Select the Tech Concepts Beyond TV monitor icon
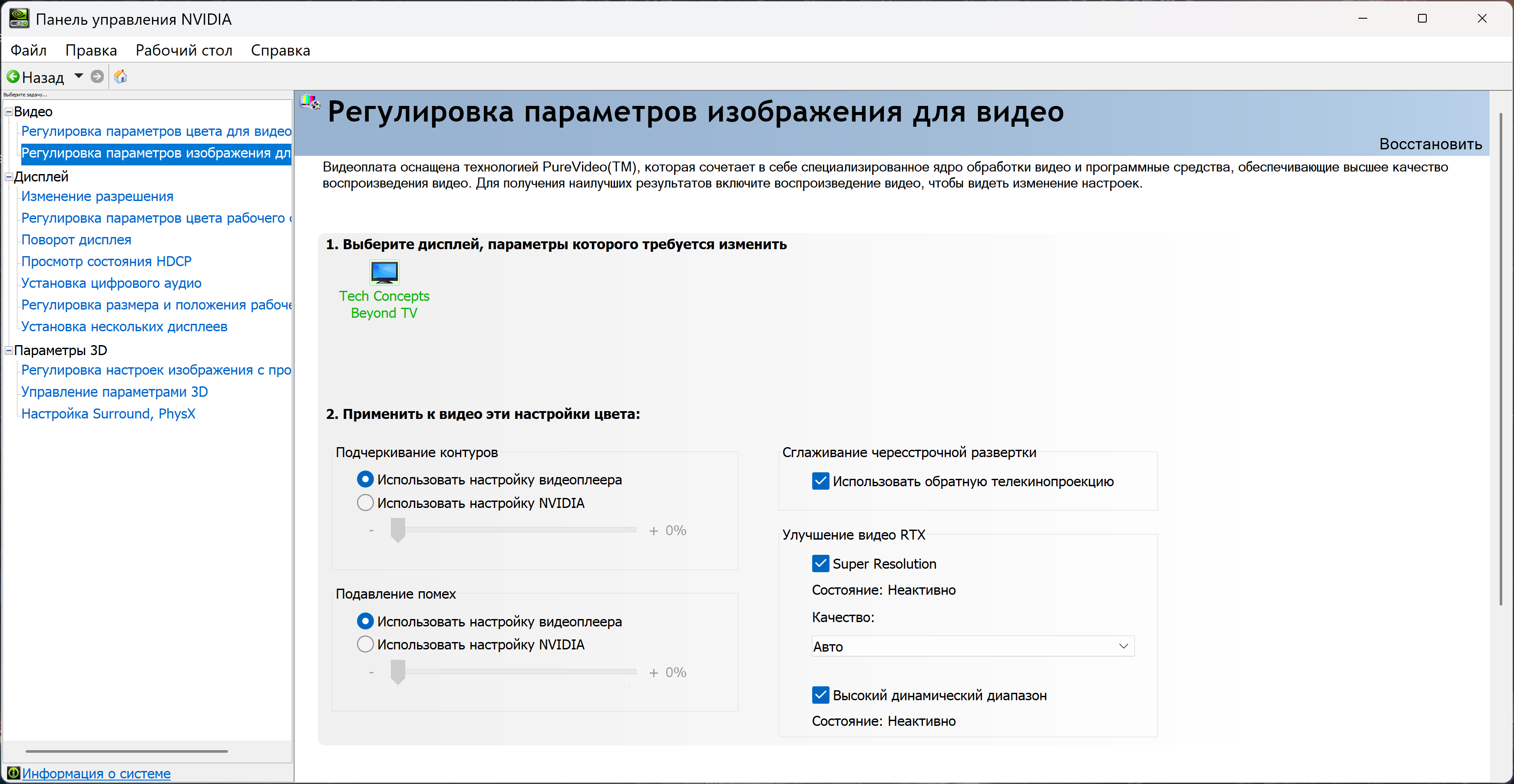1514x784 pixels. coord(384,273)
